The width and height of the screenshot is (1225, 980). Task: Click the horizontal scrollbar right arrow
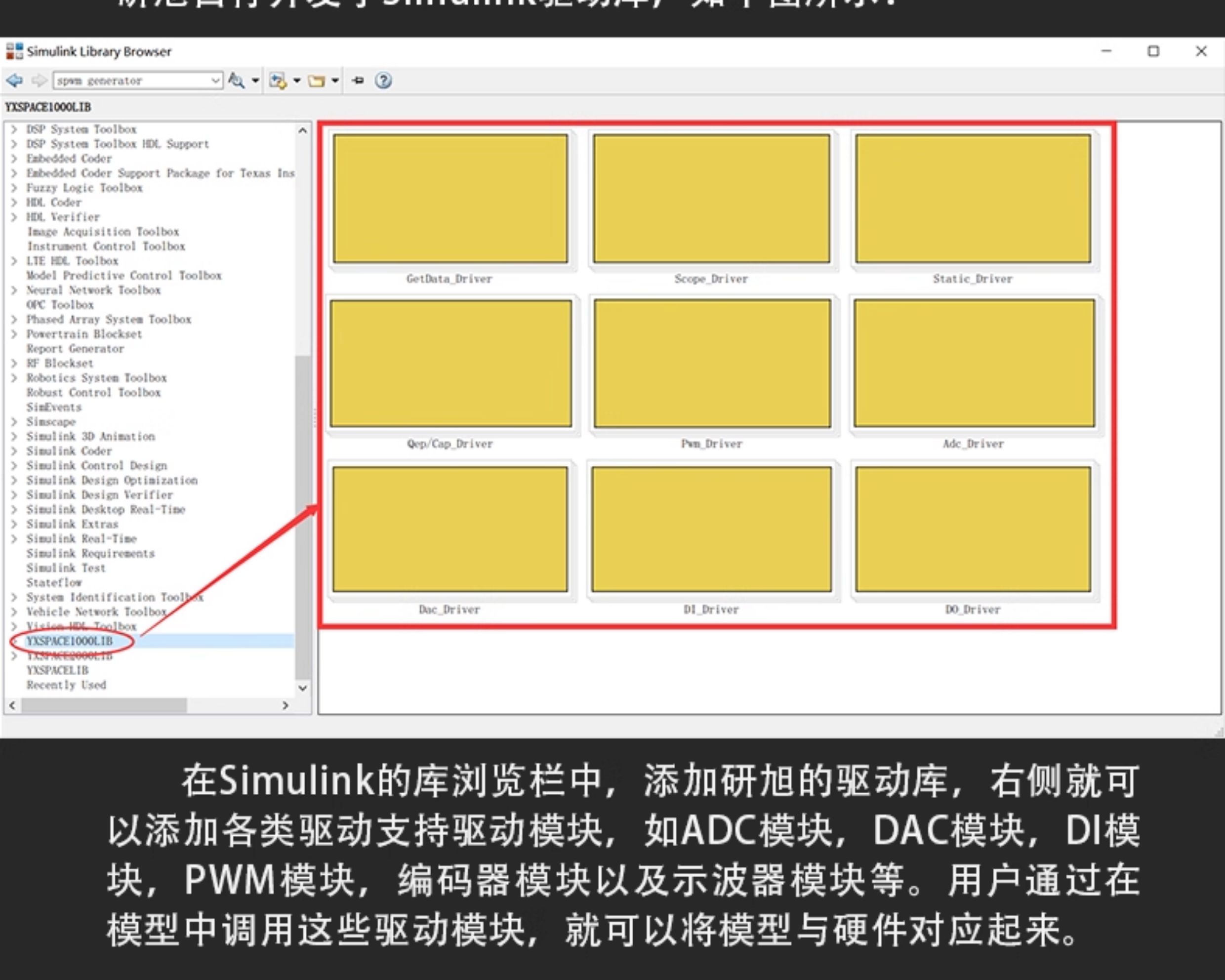286,705
